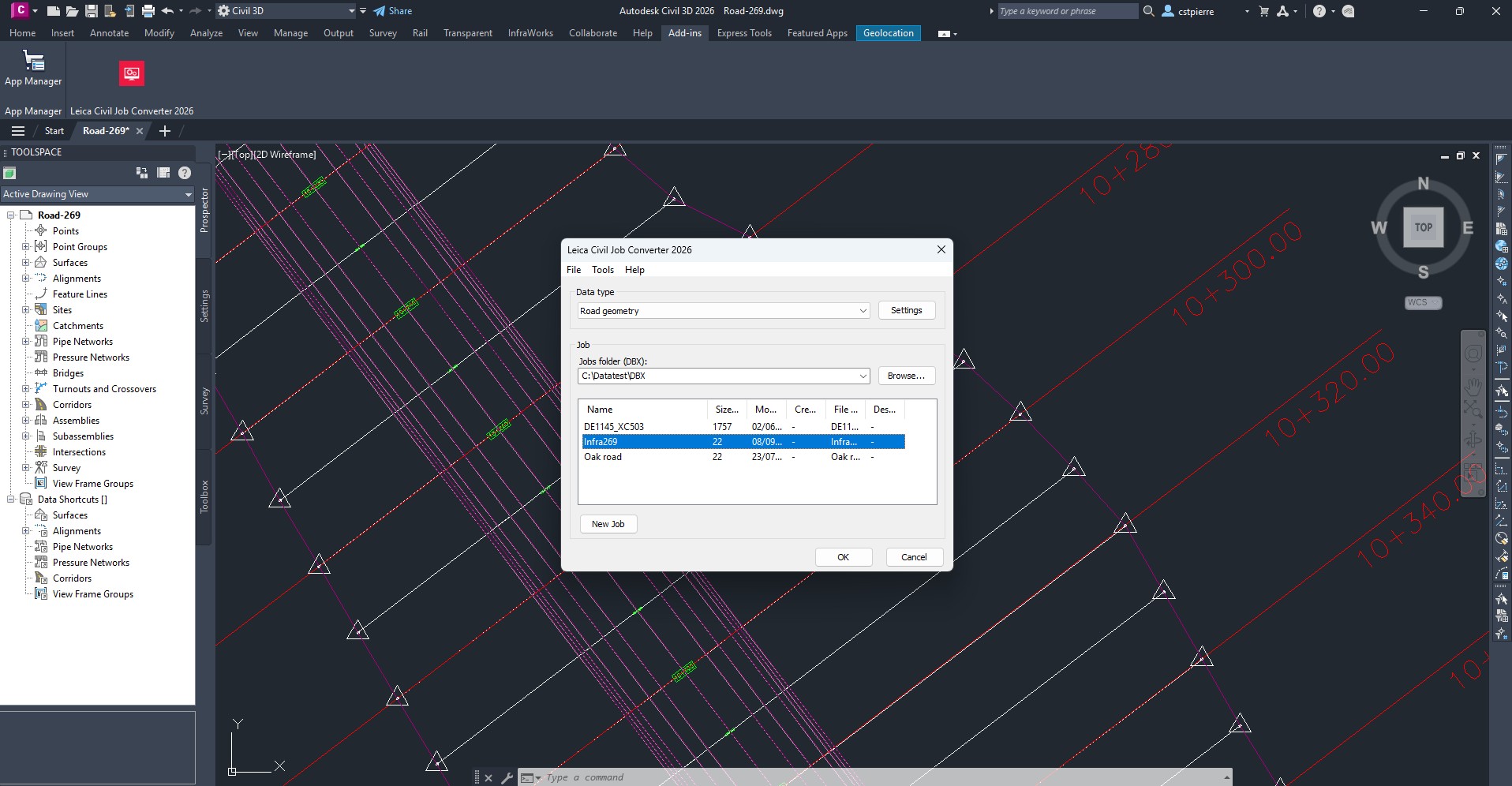Expand the Point Groups tree node
Viewport: 1512px width, 786px height.
[25, 247]
